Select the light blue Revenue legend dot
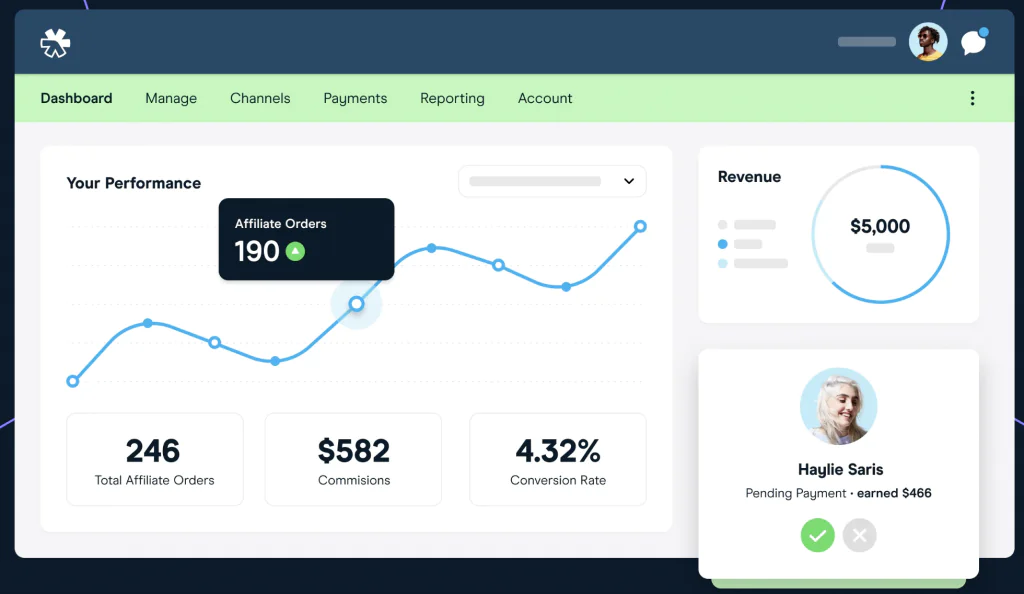The width and height of the screenshot is (1024, 594). (722, 264)
